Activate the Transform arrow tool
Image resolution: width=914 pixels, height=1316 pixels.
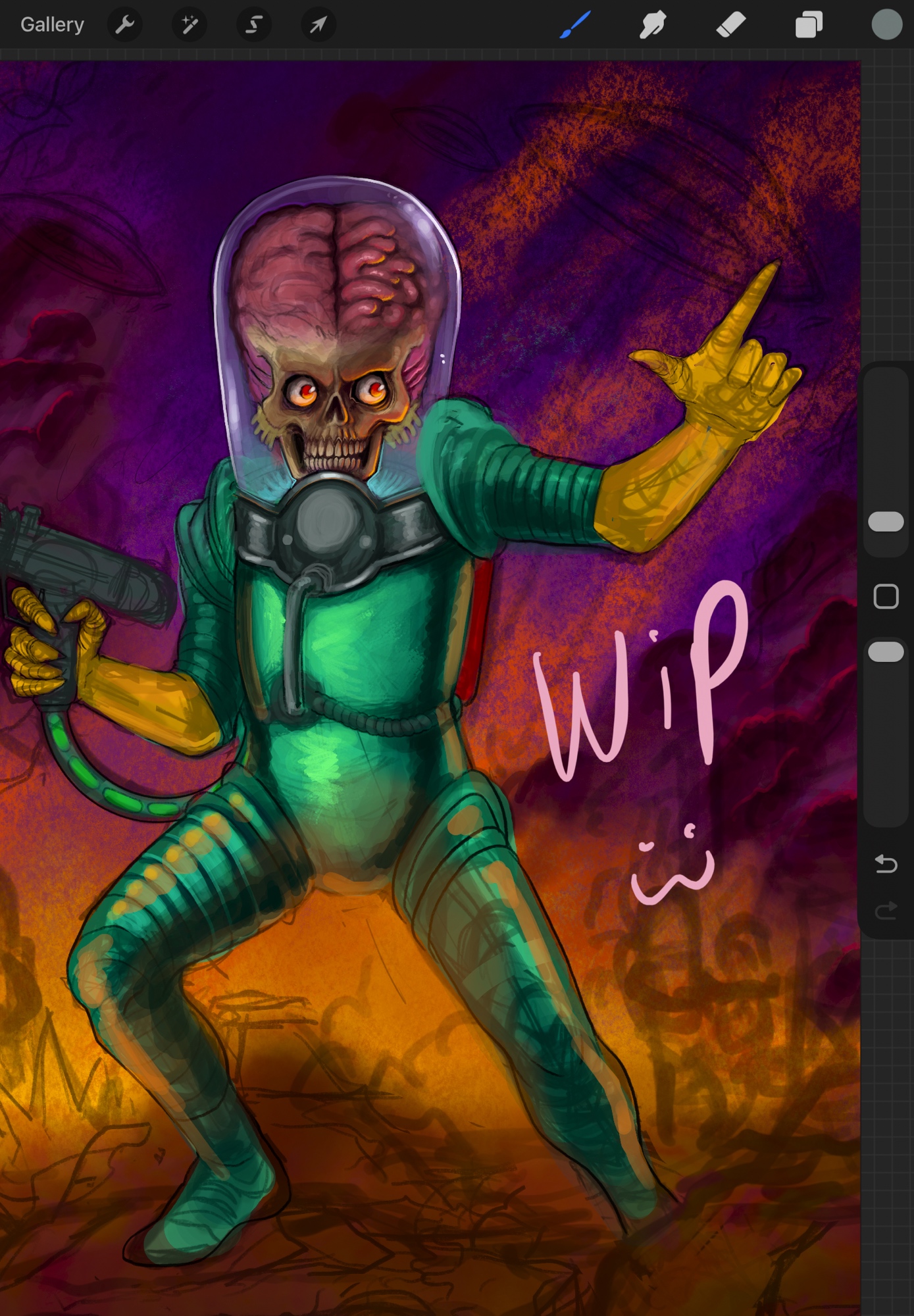318,25
